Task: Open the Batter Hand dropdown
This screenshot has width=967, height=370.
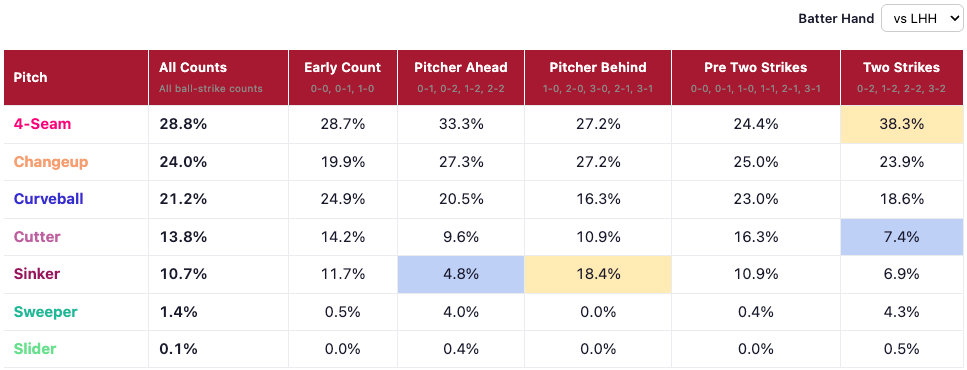Action: tap(921, 18)
